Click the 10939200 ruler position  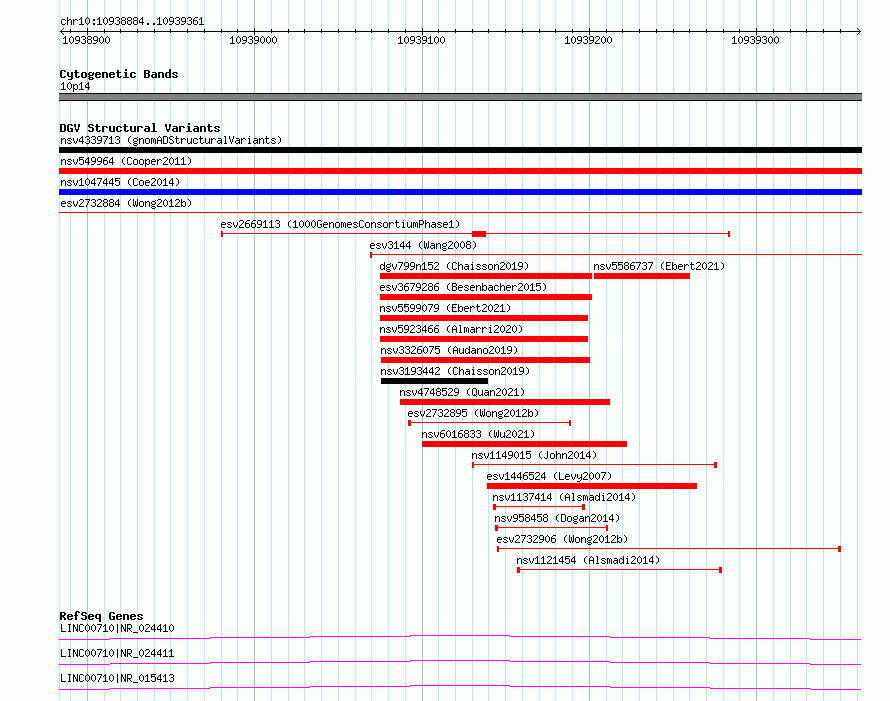click(588, 40)
